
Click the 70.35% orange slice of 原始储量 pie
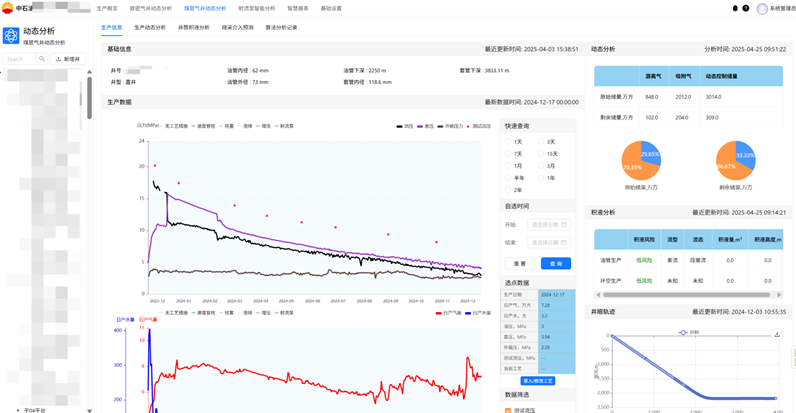click(634, 166)
